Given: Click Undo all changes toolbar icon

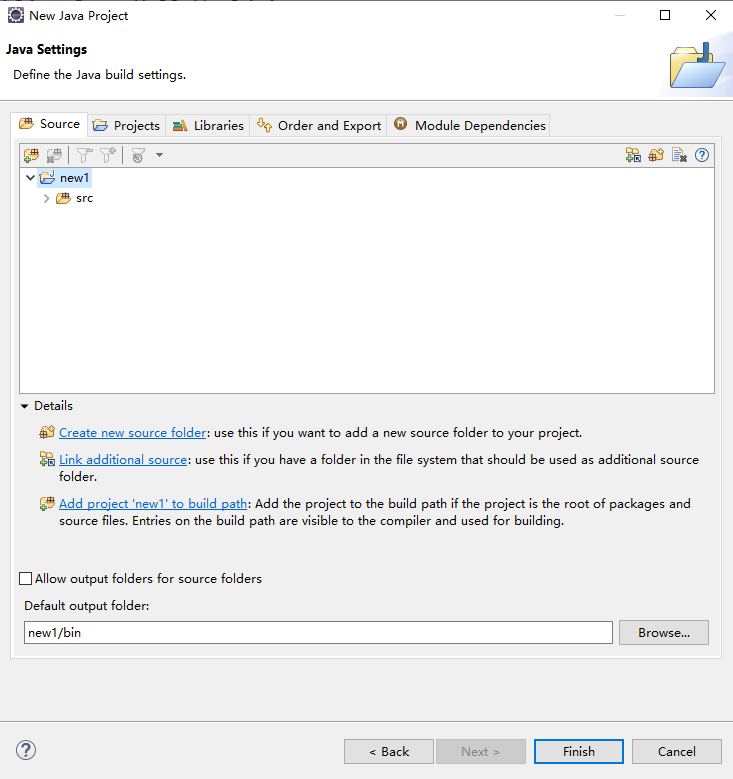Looking at the screenshot, I should click(x=679, y=155).
